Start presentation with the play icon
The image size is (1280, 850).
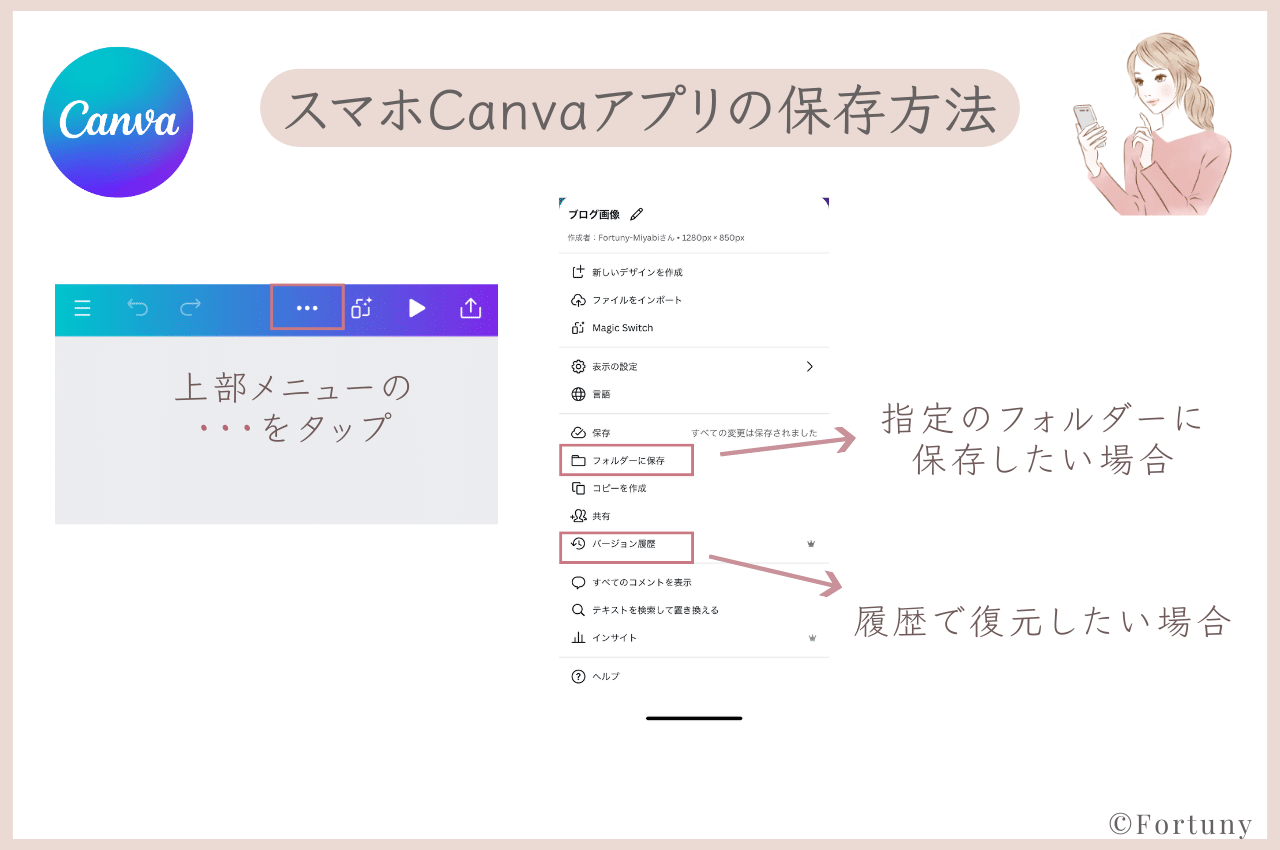[x=417, y=308]
